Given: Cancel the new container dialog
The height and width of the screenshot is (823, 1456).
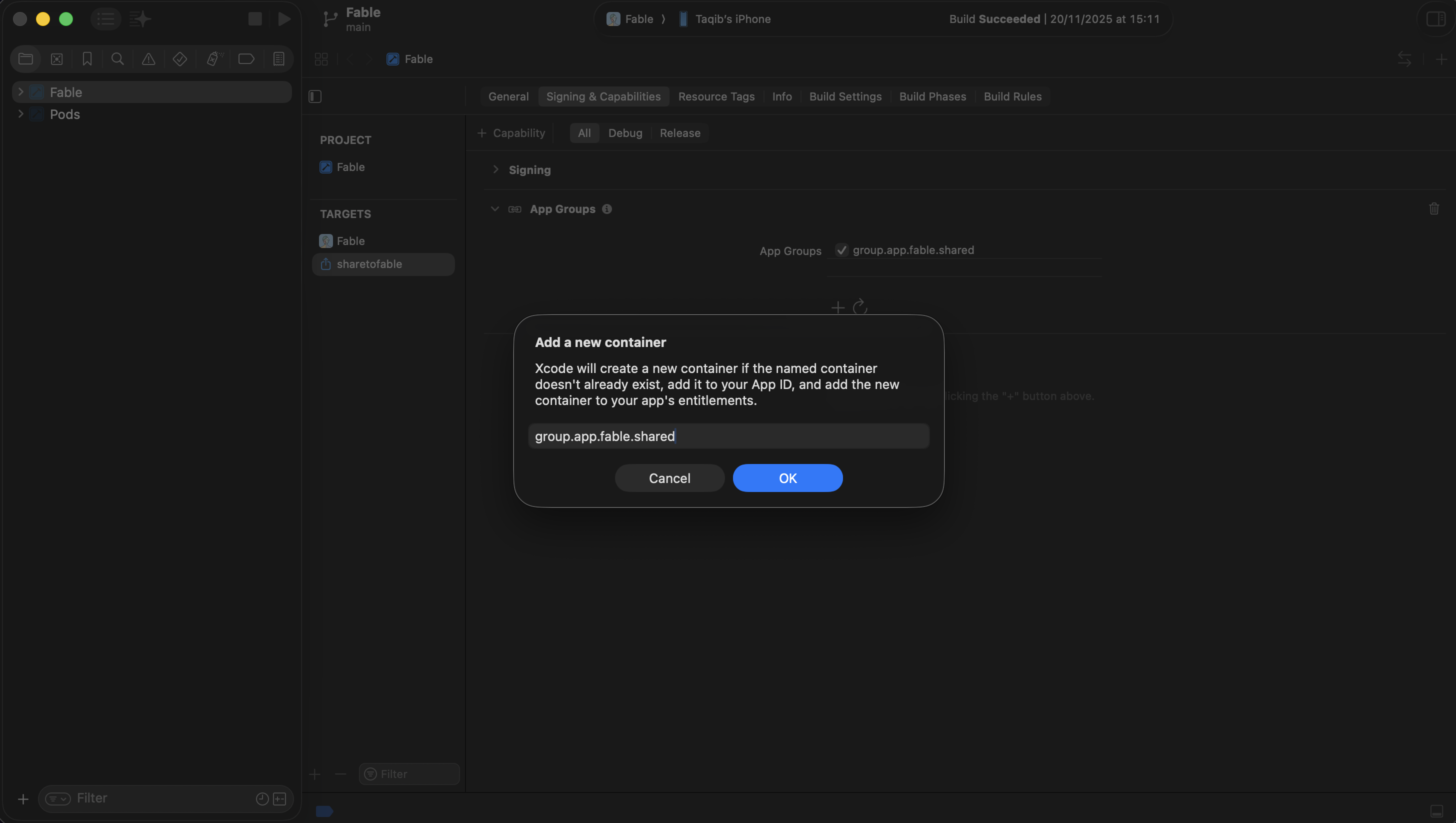Looking at the screenshot, I should 669,477.
